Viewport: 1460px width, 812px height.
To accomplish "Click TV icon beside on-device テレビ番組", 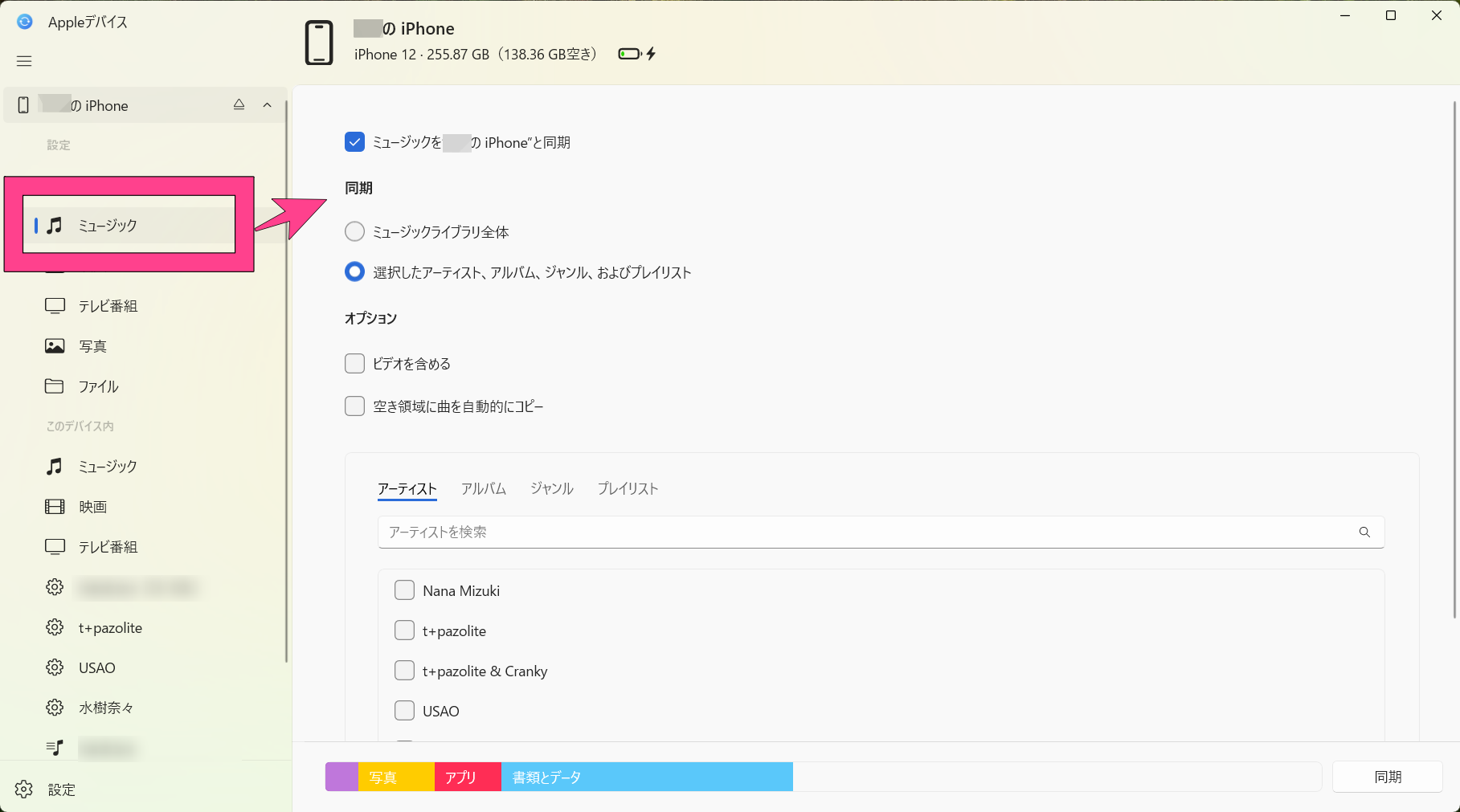I will (x=55, y=547).
